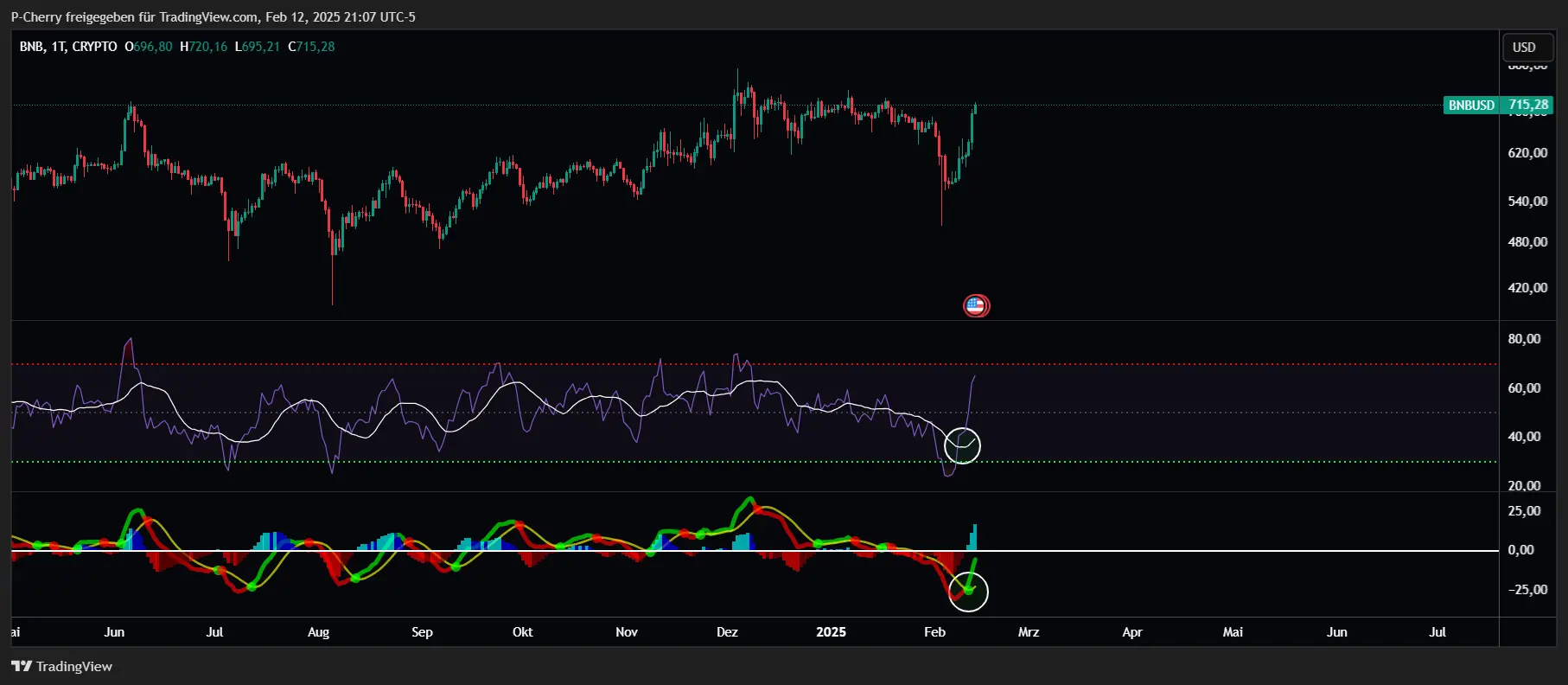Click the low value L695,21
1568x685 pixels.
[x=258, y=47]
